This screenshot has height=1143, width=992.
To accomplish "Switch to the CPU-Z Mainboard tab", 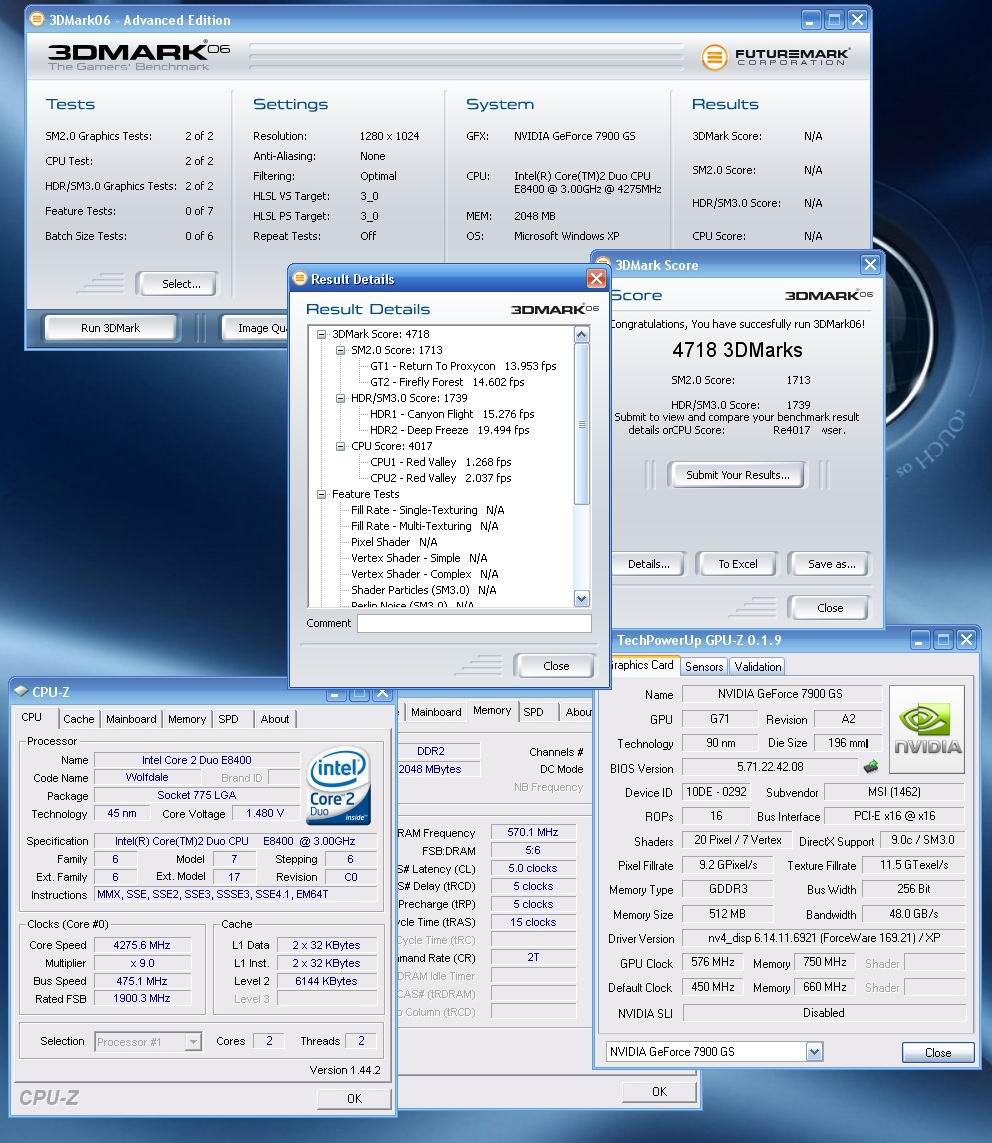I will pos(131,719).
